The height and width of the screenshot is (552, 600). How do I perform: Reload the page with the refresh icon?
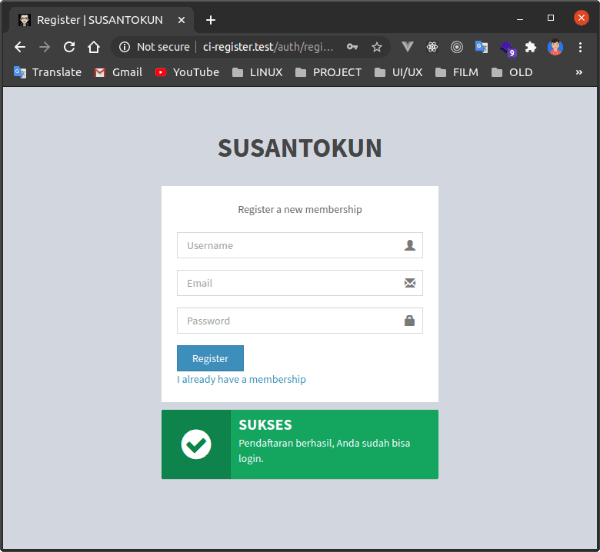pyautogui.click(x=69, y=47)
